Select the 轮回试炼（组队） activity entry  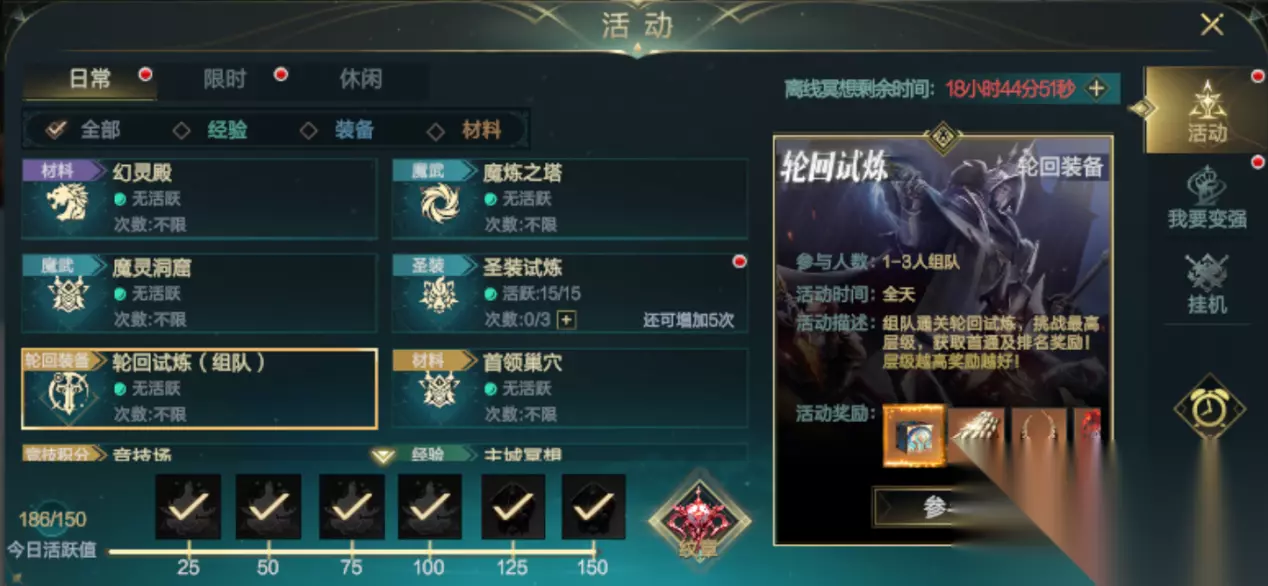click(199, 389)
